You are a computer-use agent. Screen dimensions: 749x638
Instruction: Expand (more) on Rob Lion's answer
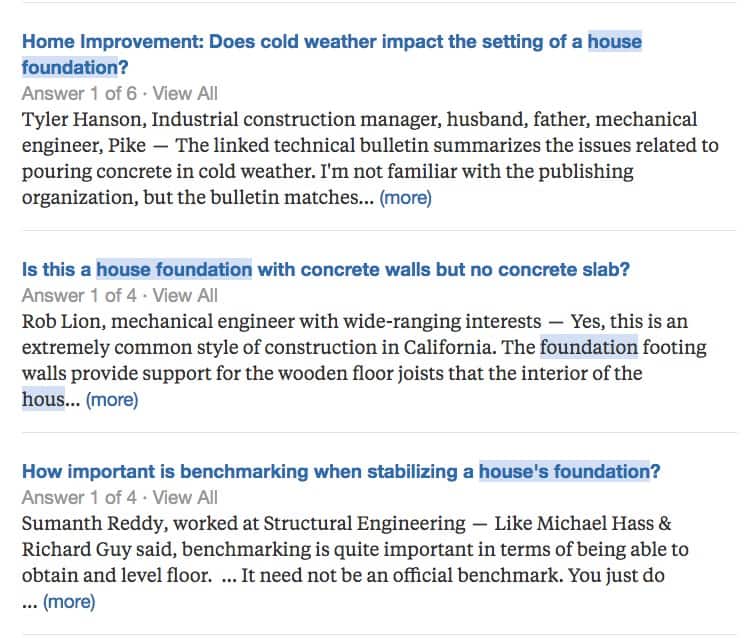[x=112, y=400]
